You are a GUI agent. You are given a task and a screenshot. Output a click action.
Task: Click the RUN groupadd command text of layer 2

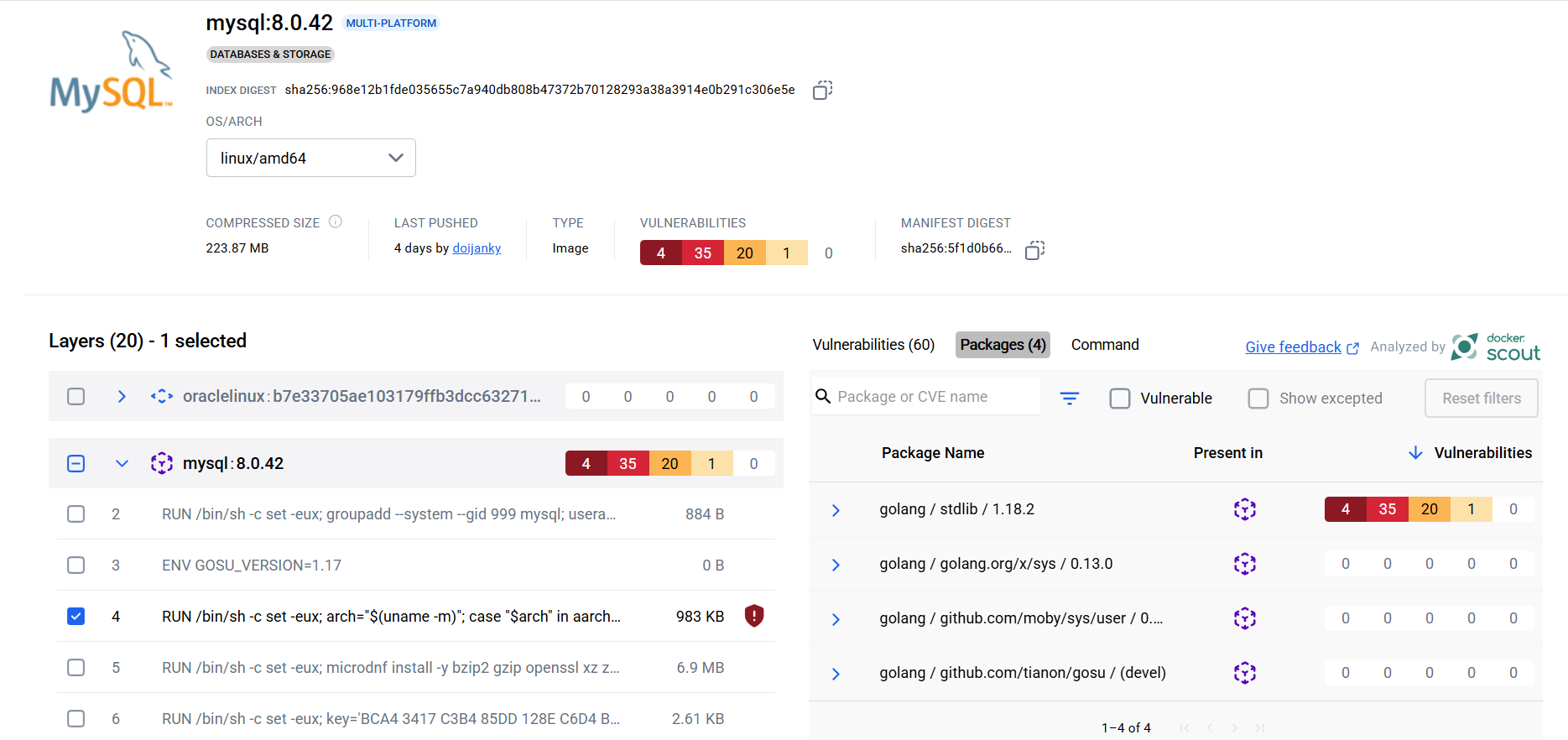pyautogui.click(x=389, y=513)
